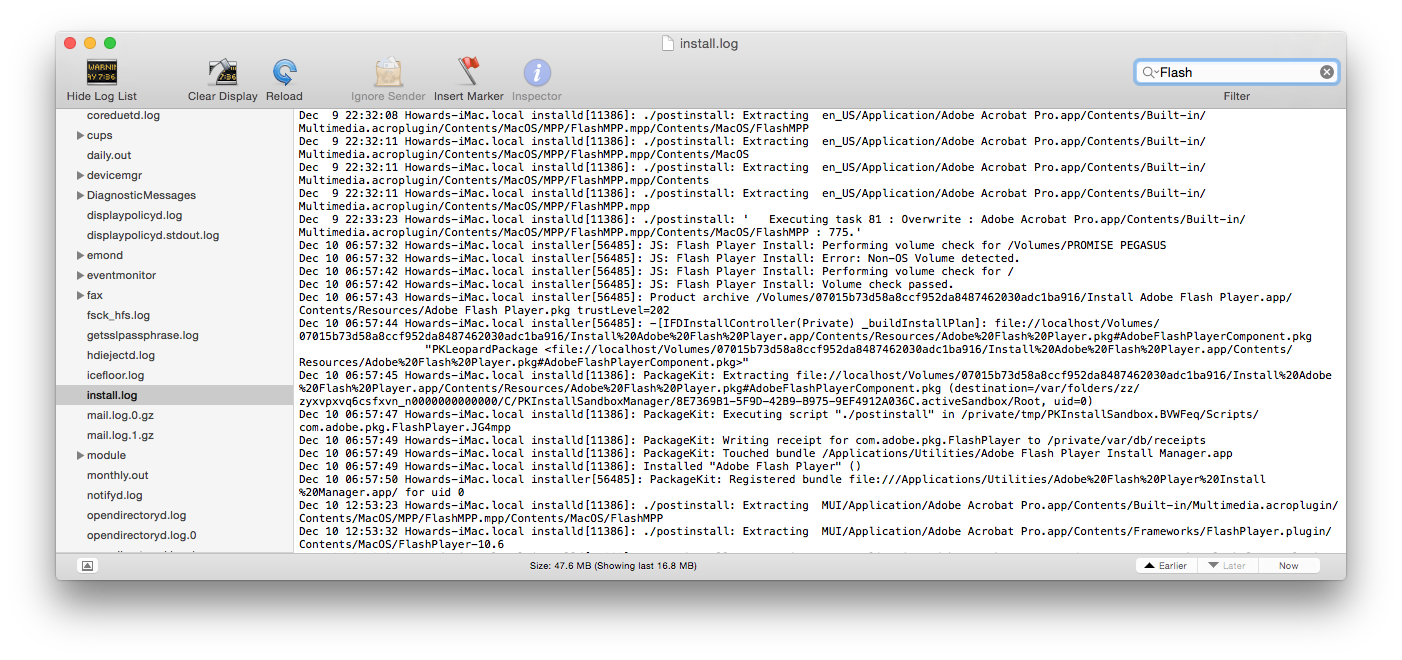The image size is (1402, 660).
Task: Expand the DiagnosticMessages folder
Action: (80, 195)
